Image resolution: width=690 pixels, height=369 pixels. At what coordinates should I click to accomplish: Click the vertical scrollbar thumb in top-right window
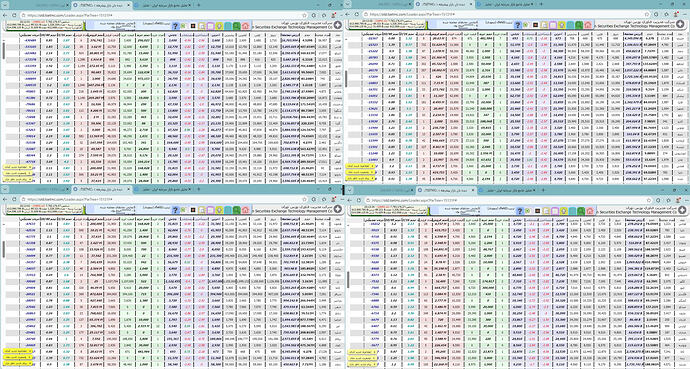point(346,78)
